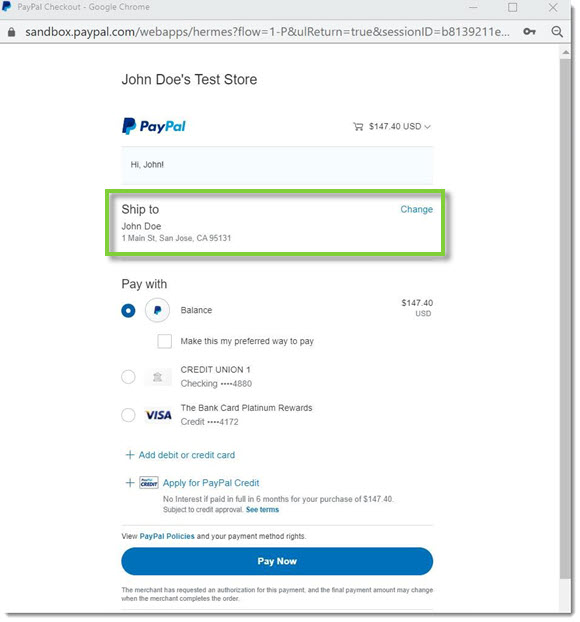Click the Credit ••••4172 text
Image resolution: width=580 pixels, height=622 pixels.
pyautogui.click(x=209, y=422)
